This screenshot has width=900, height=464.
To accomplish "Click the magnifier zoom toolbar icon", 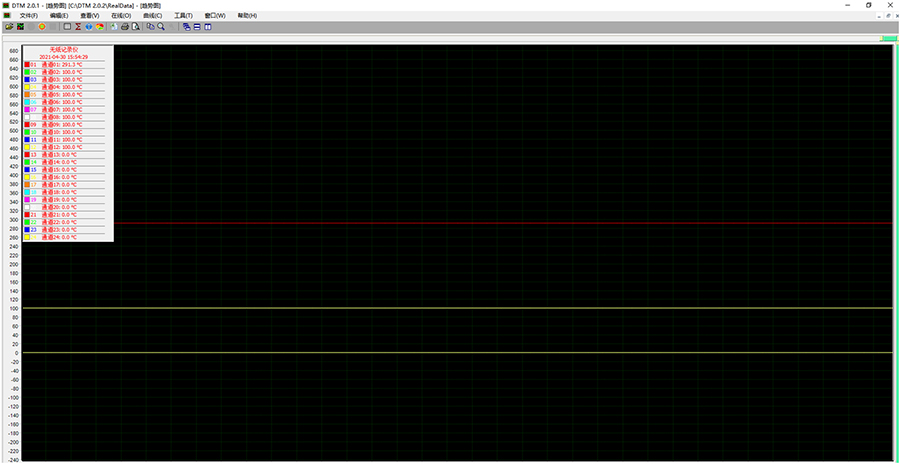I will [161, 27].
